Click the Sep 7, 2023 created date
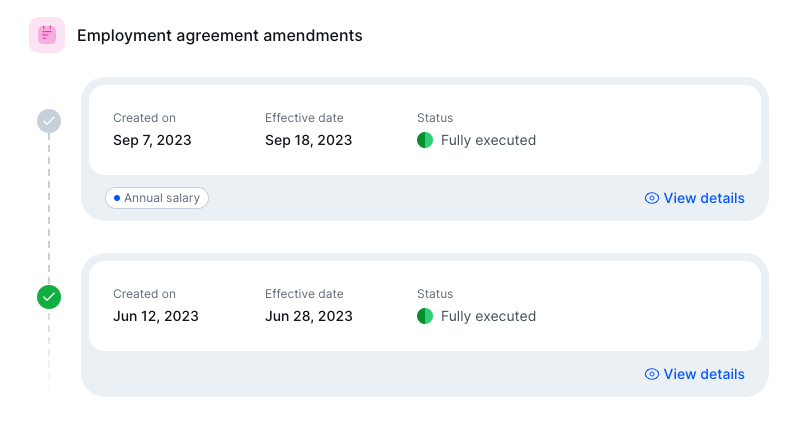The height and width of the screenshot is (424, 796). point(152,140)
